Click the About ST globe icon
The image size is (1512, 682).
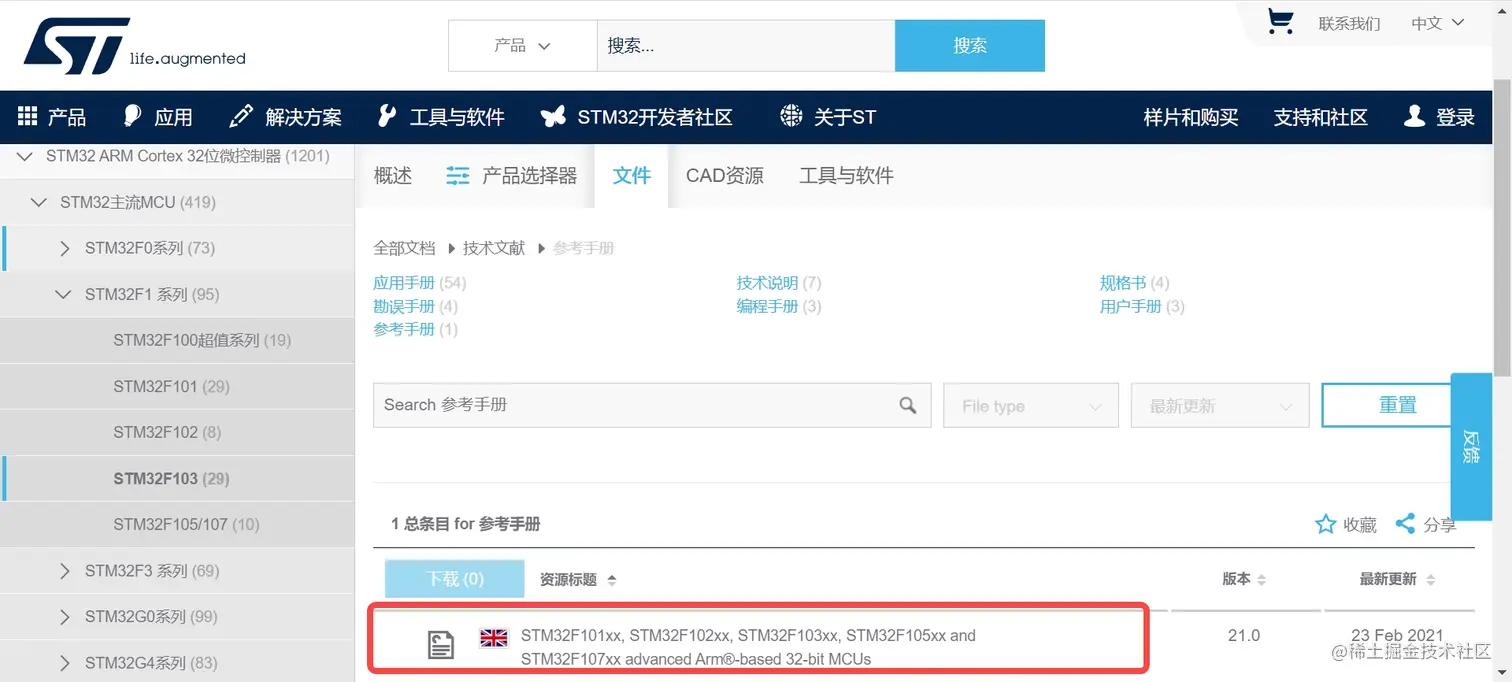click(791, 116)
